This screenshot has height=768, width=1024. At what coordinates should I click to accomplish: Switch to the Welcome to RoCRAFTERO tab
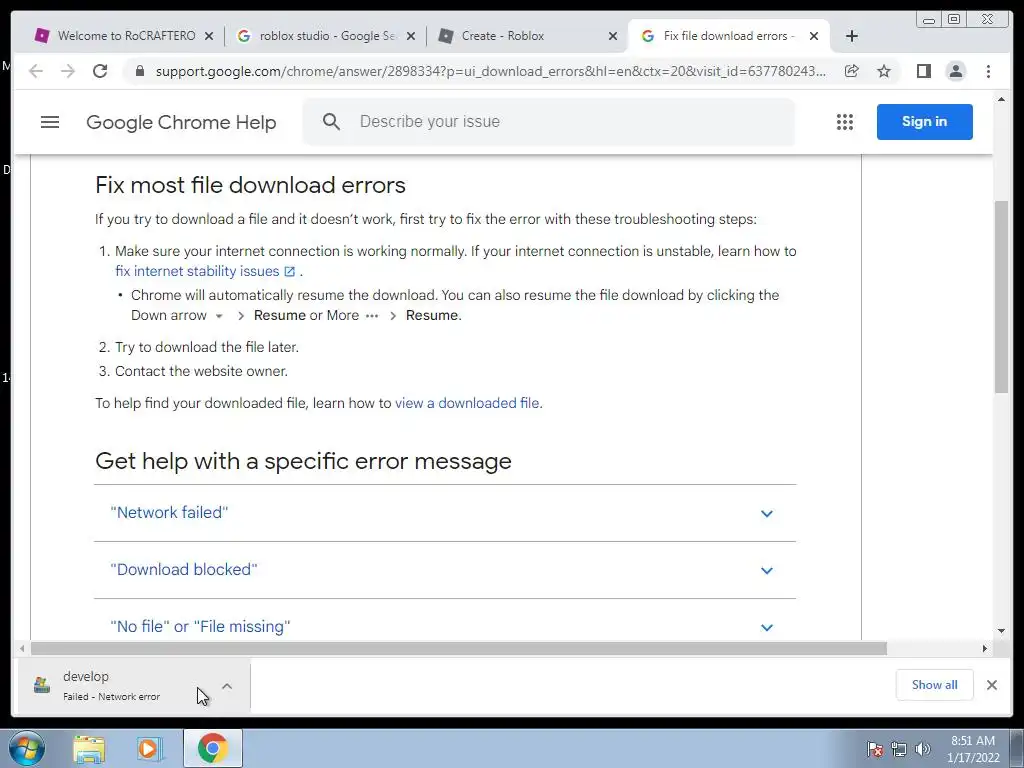coord(124,36)
